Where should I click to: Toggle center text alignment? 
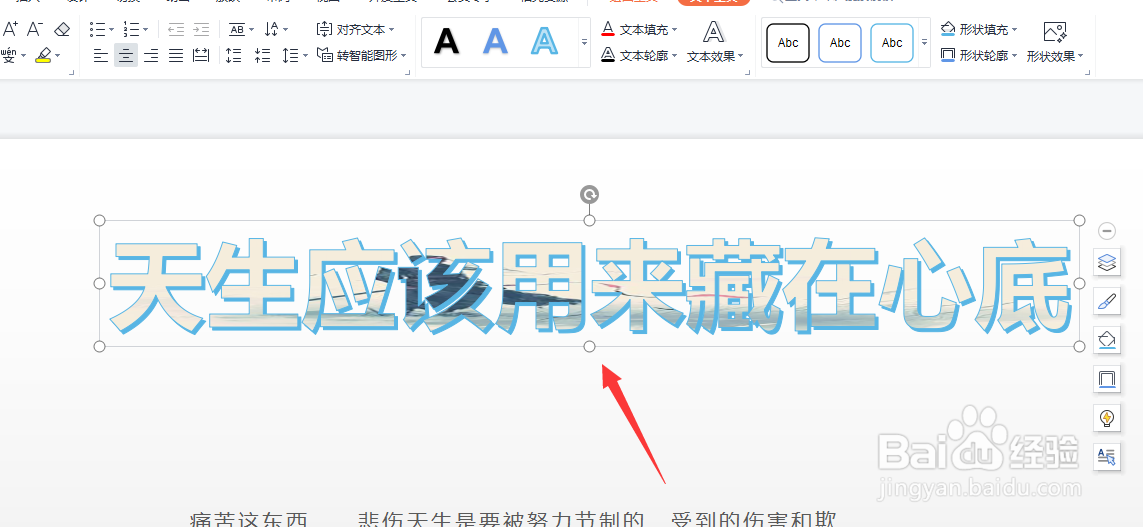tap(126, 55)
